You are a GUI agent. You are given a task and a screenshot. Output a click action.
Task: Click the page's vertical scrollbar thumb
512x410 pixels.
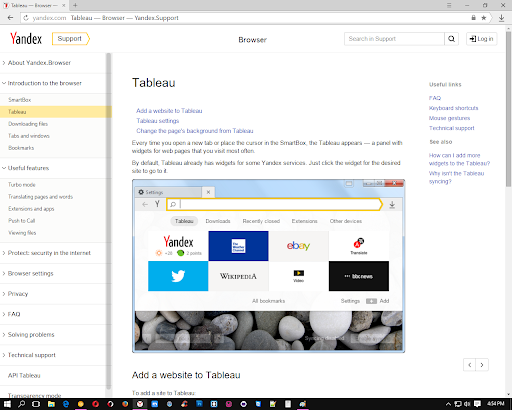pyautogui.click(x=508, y=109)
